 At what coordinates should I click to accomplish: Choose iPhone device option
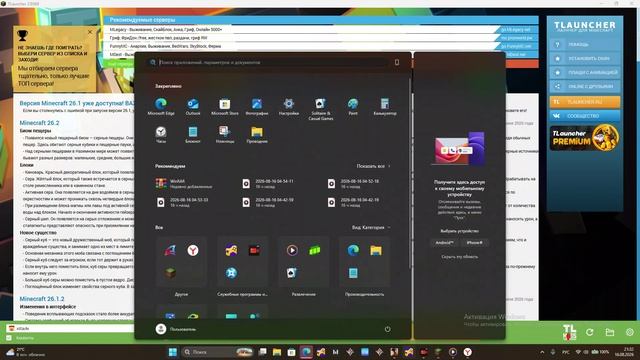click(x=474, y=242)
